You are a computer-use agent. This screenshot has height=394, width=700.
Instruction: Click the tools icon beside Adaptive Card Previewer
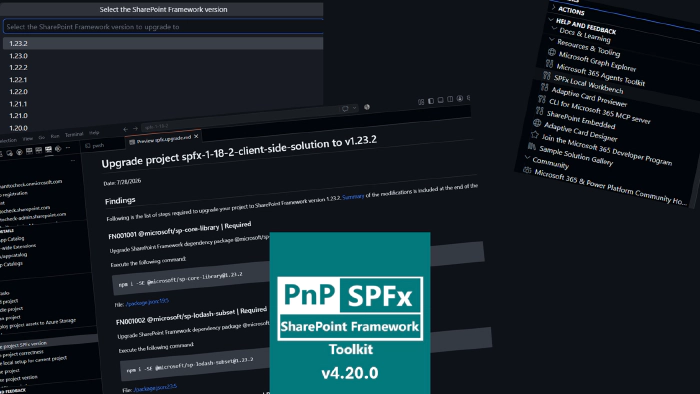(544, 87)
